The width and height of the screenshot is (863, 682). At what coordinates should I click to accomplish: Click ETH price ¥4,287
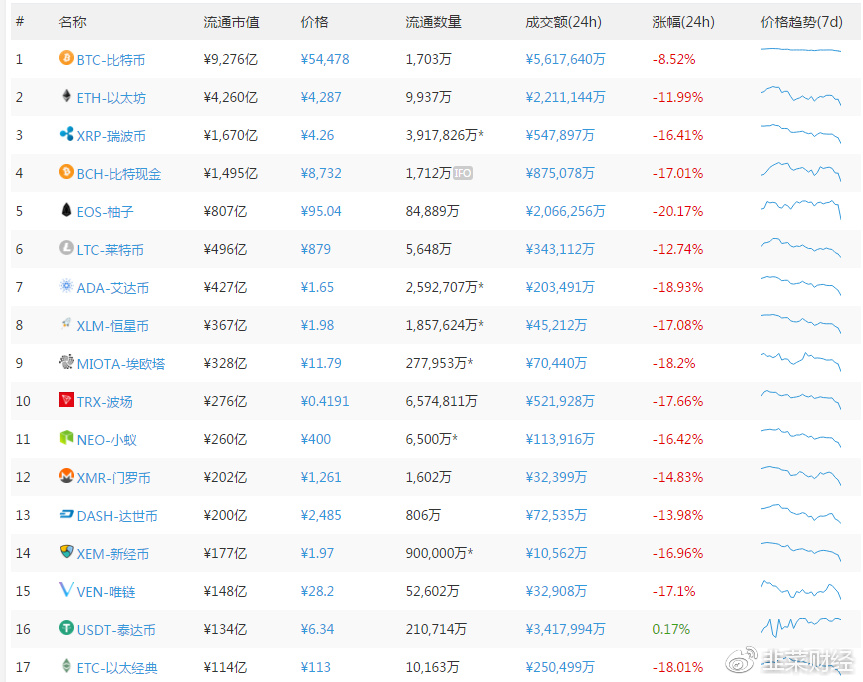click(x=321, y=97)
